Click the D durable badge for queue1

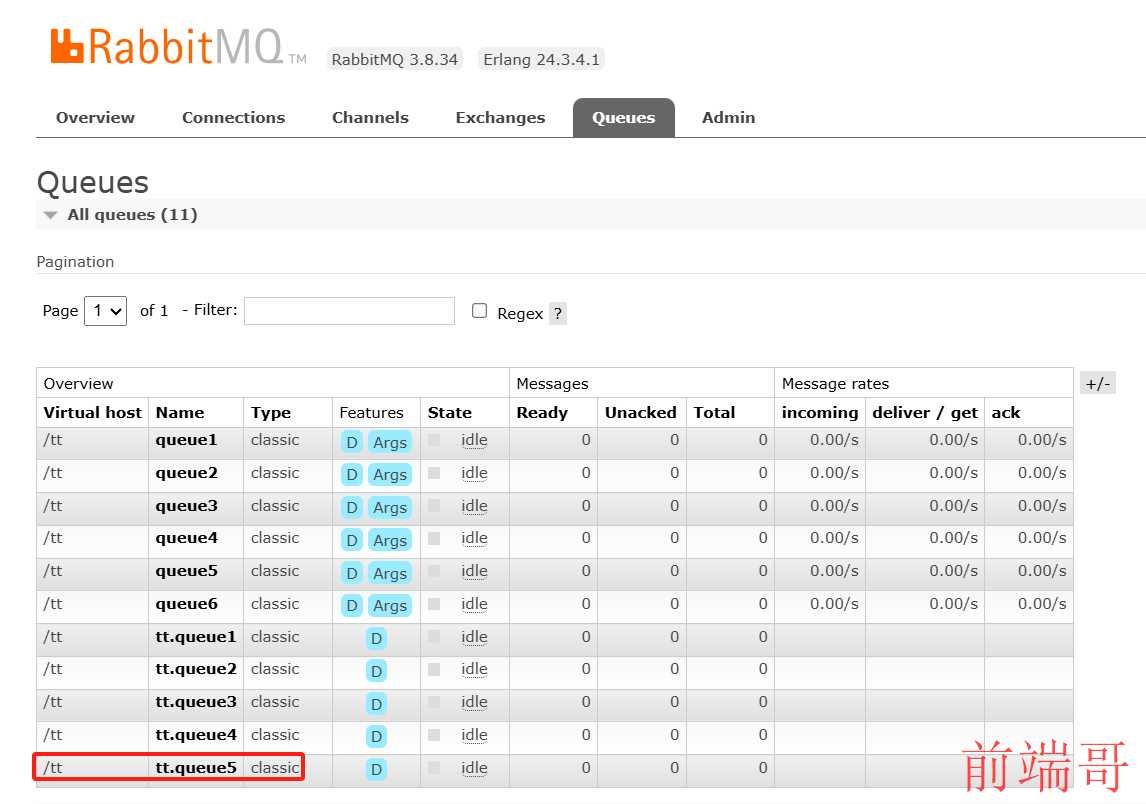[352, 442]
